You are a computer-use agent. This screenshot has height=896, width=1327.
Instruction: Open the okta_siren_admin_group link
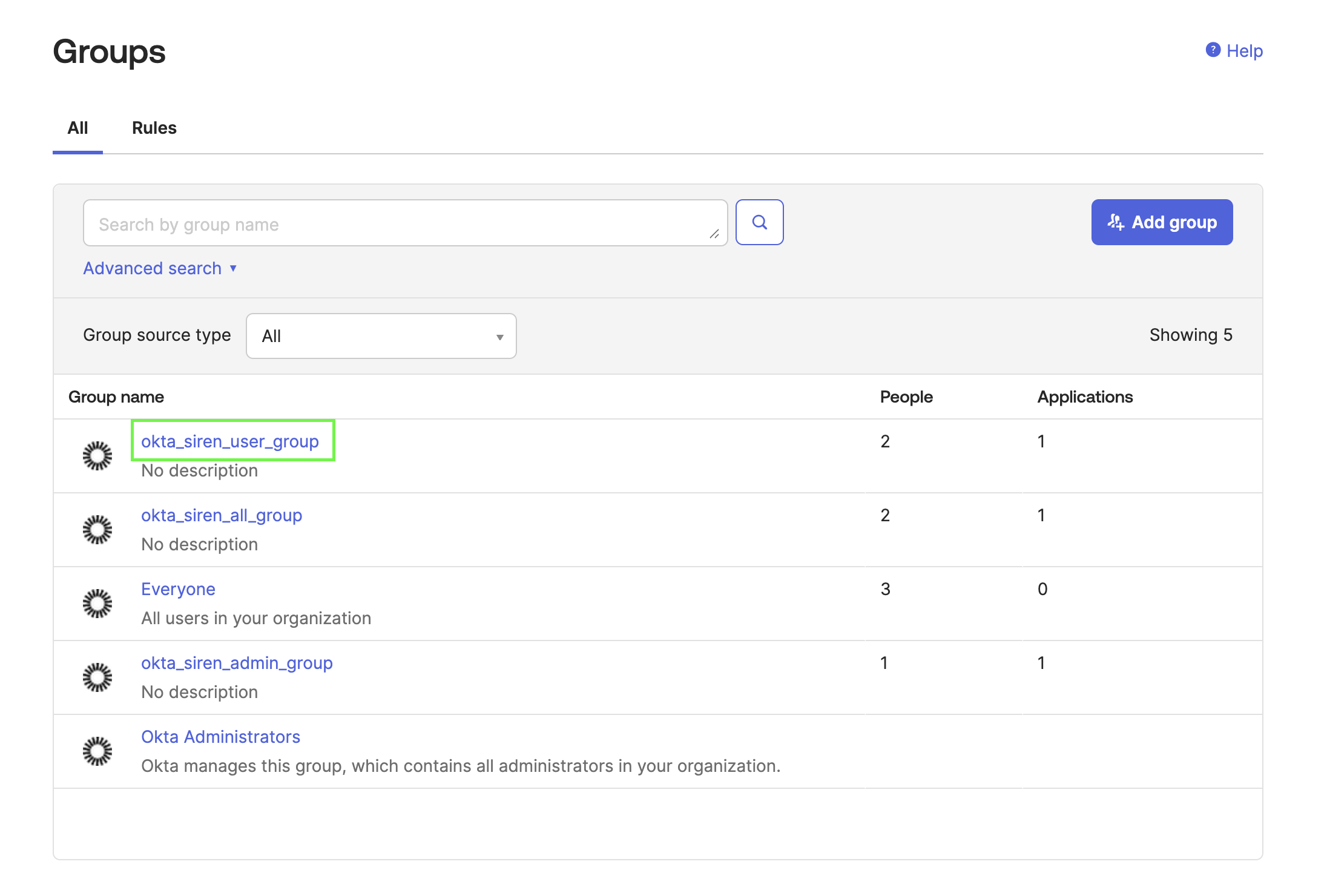point(237,663)
